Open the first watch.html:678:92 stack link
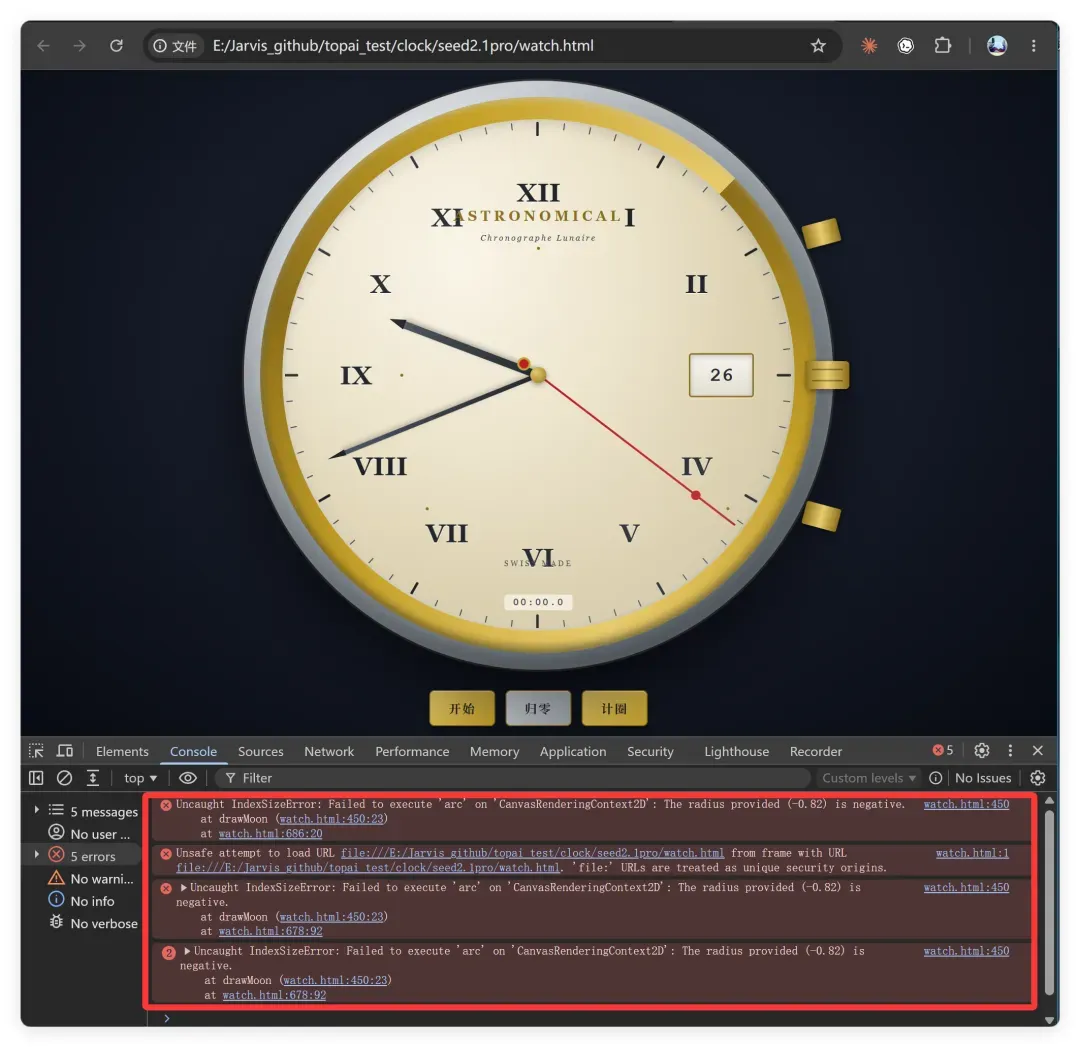 coord(270,931)
